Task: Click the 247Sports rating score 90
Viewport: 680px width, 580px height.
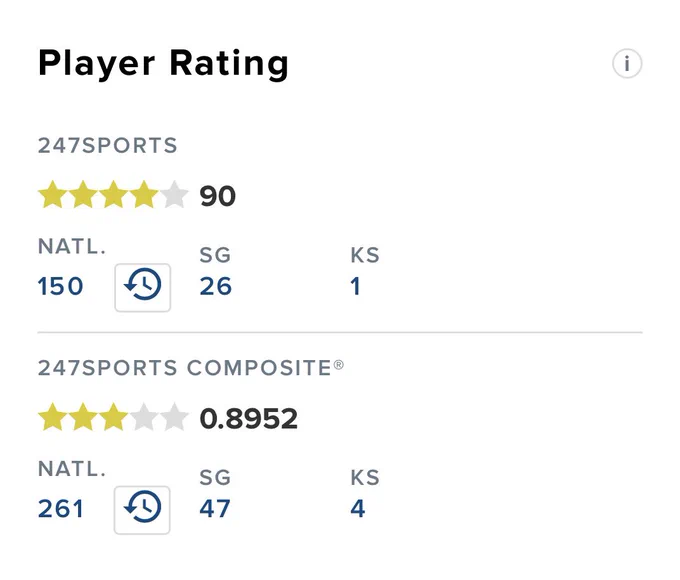Action: click(x=218, y=196)
